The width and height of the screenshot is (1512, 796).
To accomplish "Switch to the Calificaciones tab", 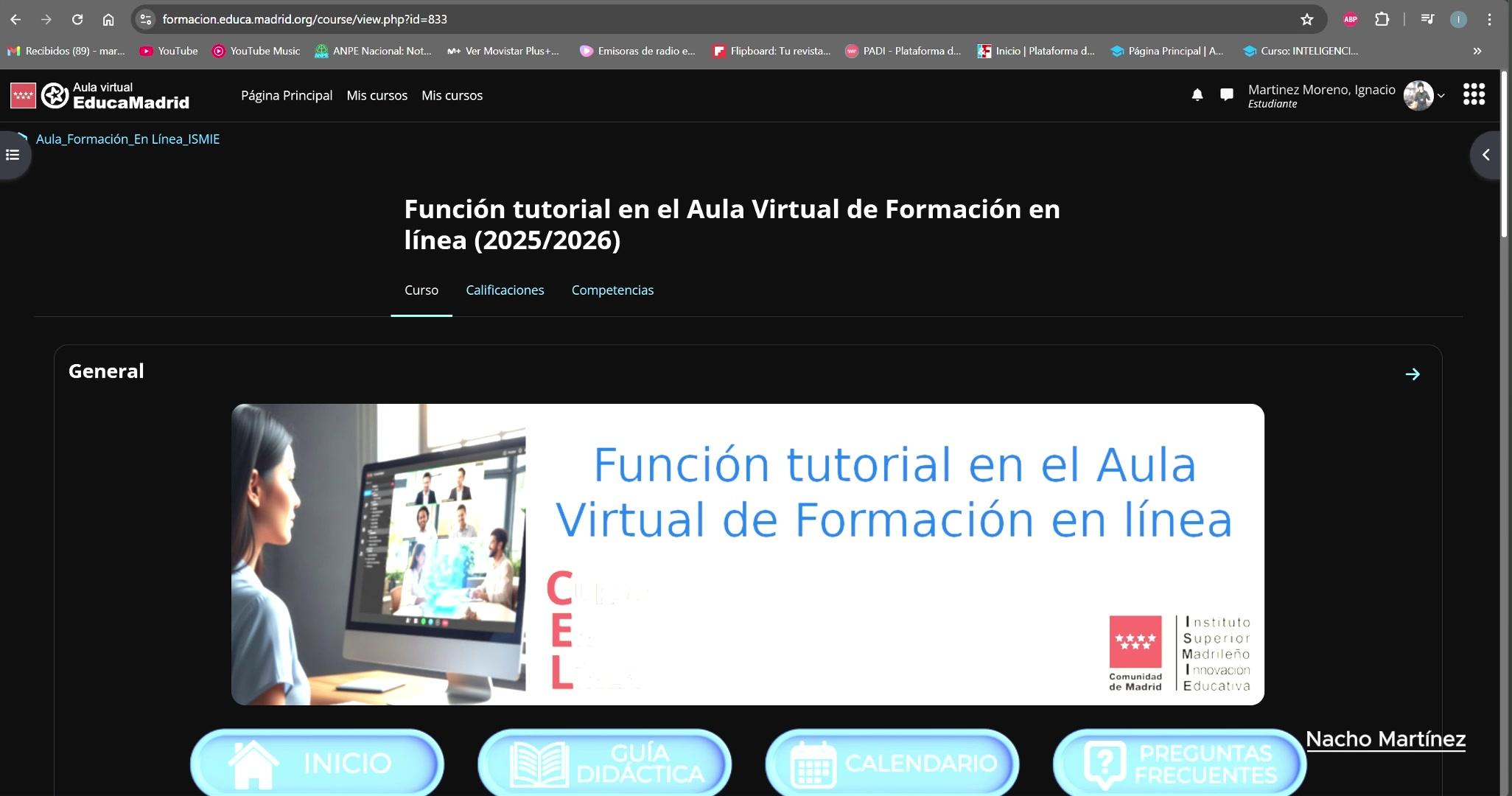I will pos(505,290).
